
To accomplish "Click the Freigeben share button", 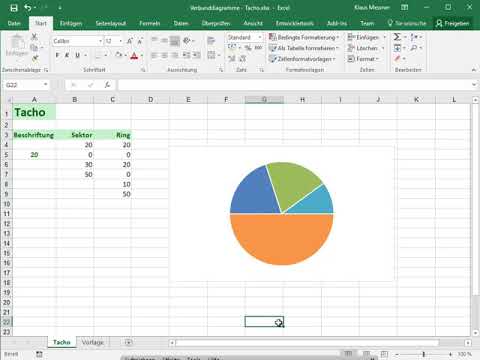I will click(x=453, y=23).
